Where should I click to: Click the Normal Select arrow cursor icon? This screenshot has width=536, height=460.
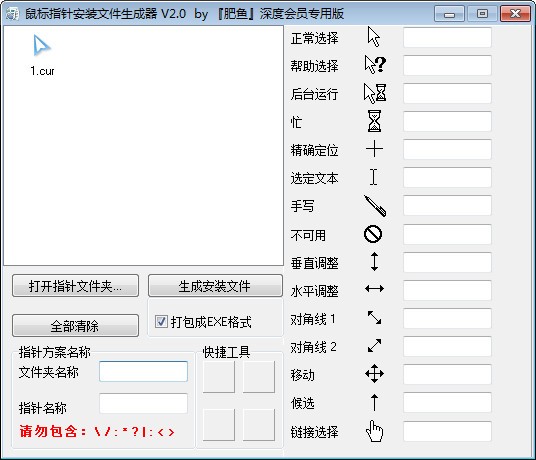click(x=374, y=37)
